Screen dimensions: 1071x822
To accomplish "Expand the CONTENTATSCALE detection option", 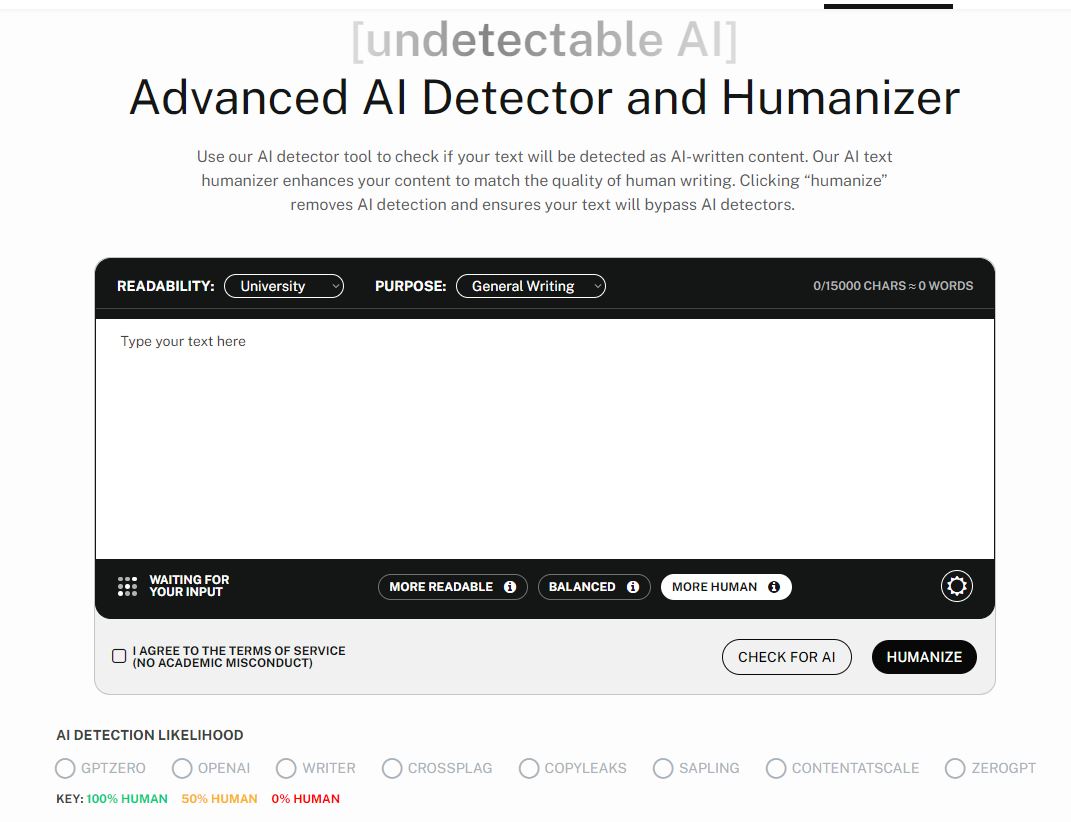I will pyautogui.click(x=775, y=768).
